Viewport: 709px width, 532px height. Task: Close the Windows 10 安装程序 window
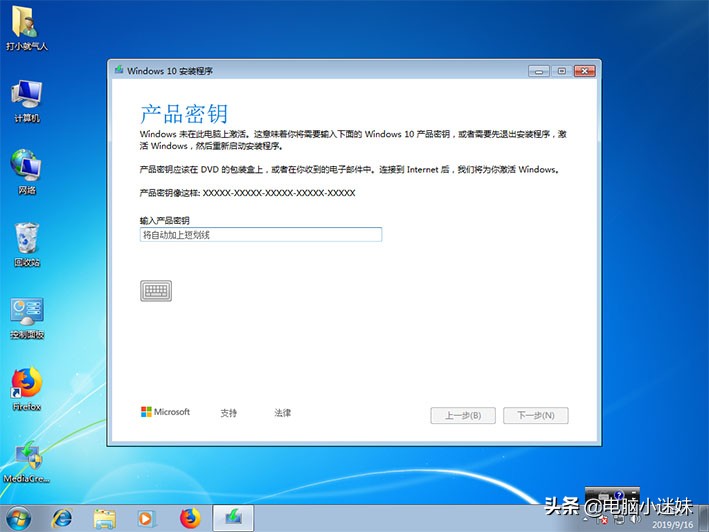[x=585, y=71]
